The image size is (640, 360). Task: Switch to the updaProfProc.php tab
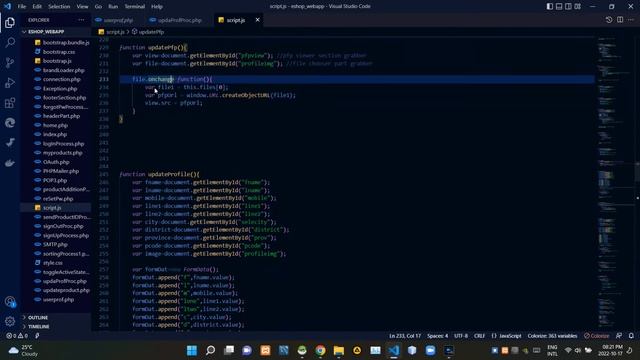tap(180, 20)
